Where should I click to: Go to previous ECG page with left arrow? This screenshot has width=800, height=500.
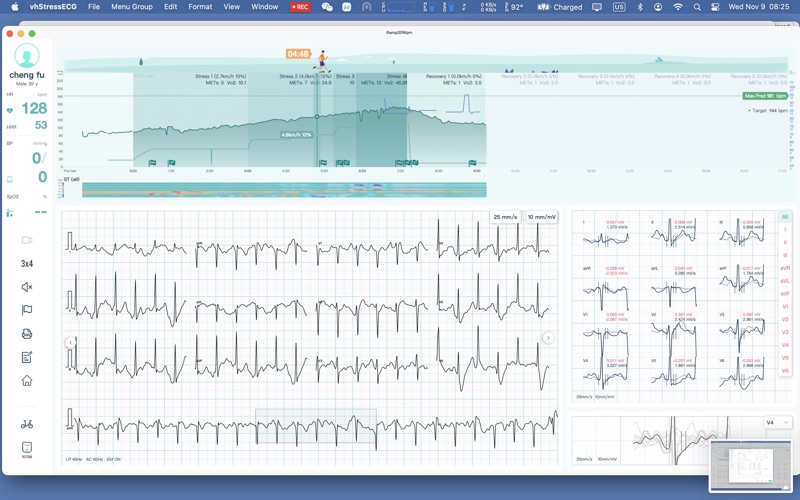coord(70,343)
